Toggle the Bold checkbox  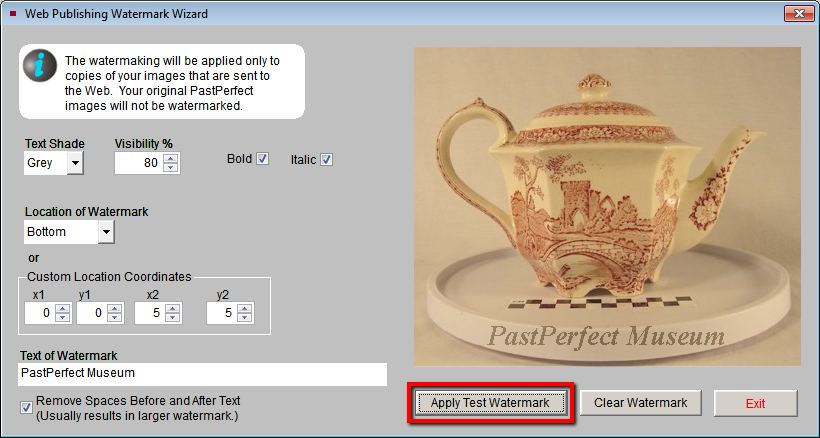click(263, 159)
